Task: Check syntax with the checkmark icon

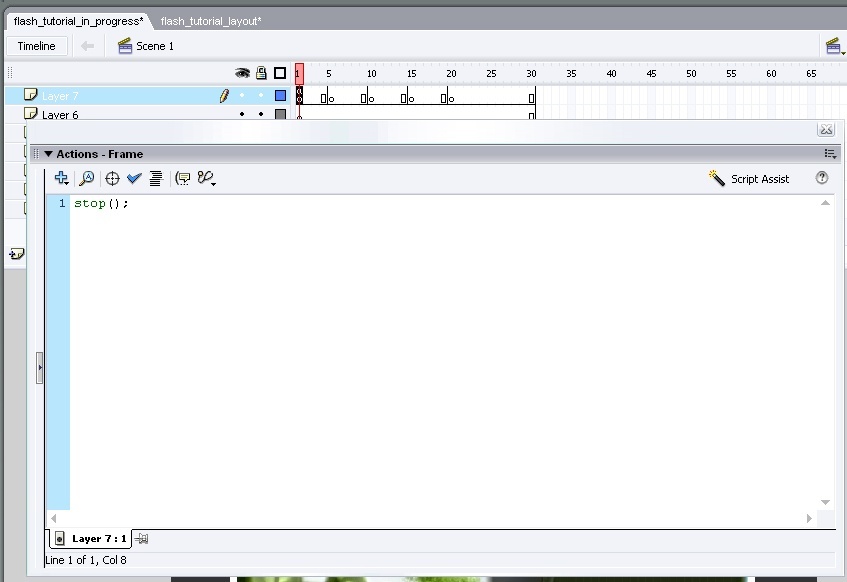Action: point(134,178)
